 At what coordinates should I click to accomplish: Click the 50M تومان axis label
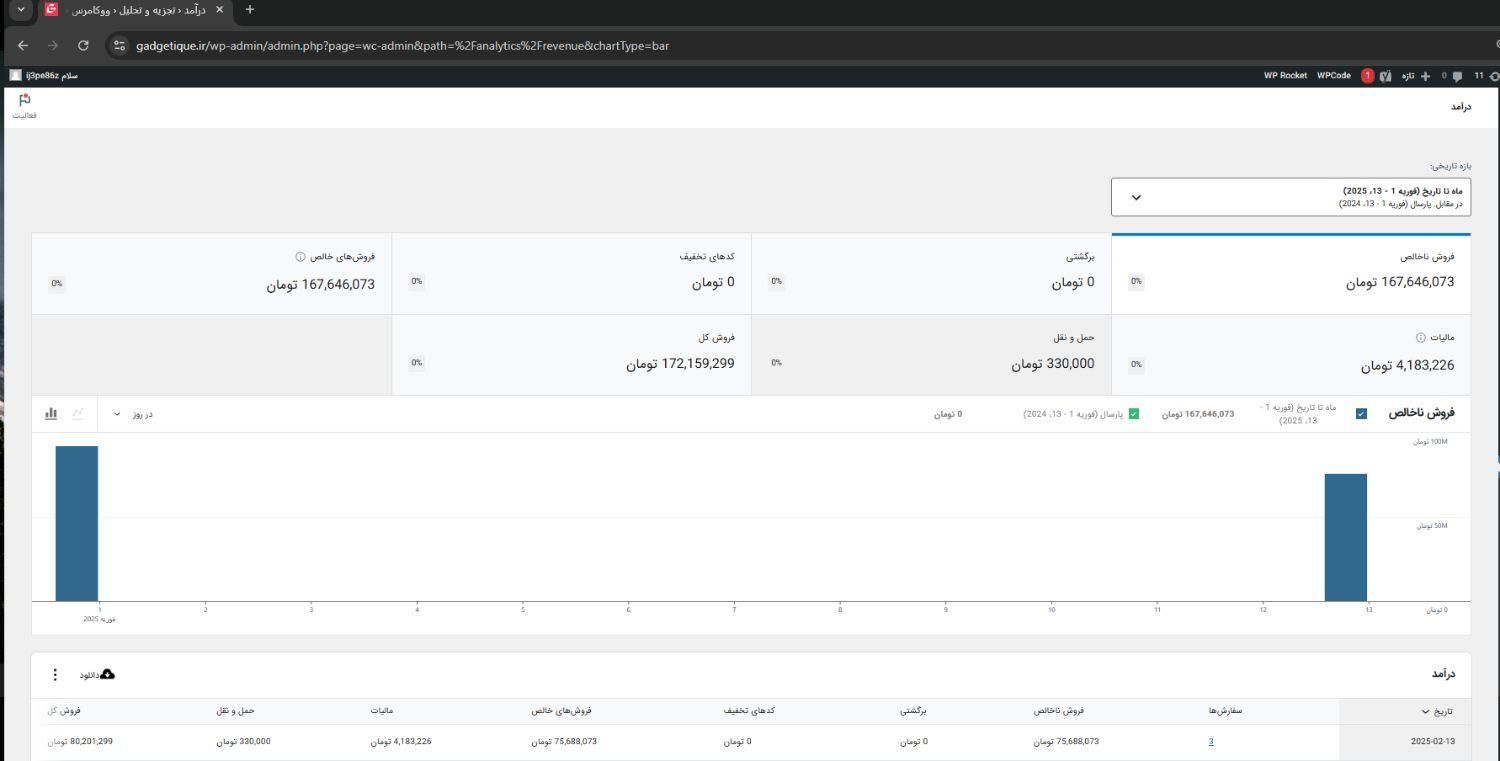point(1432,526)
